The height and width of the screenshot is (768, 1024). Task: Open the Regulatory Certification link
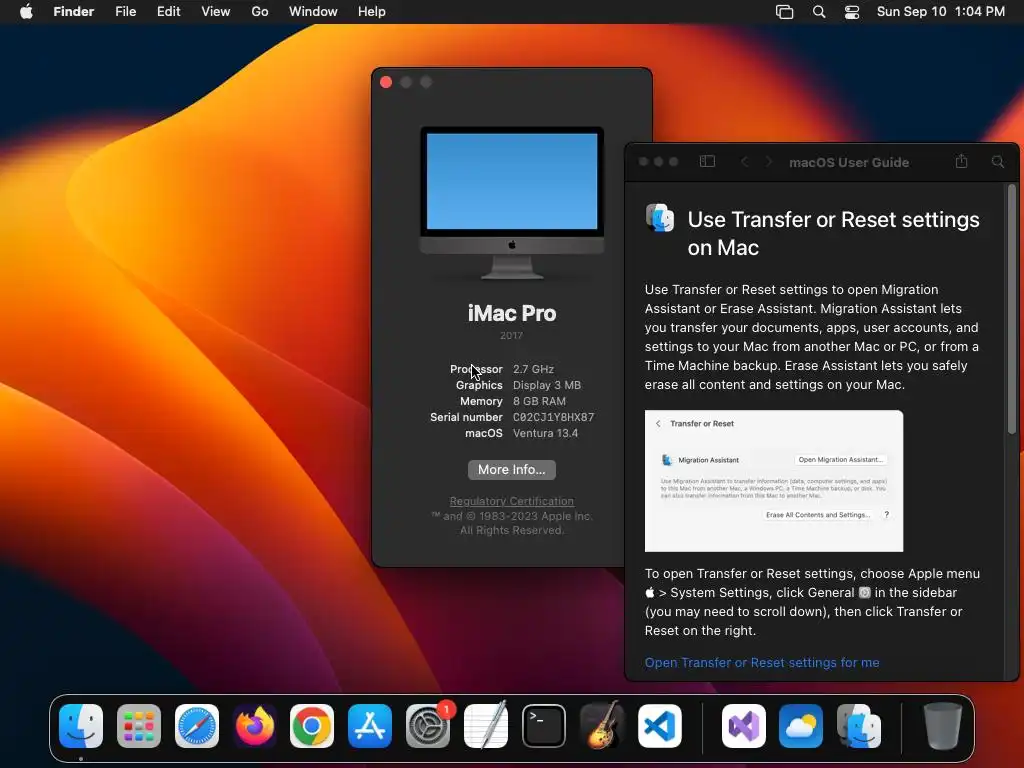512,501
